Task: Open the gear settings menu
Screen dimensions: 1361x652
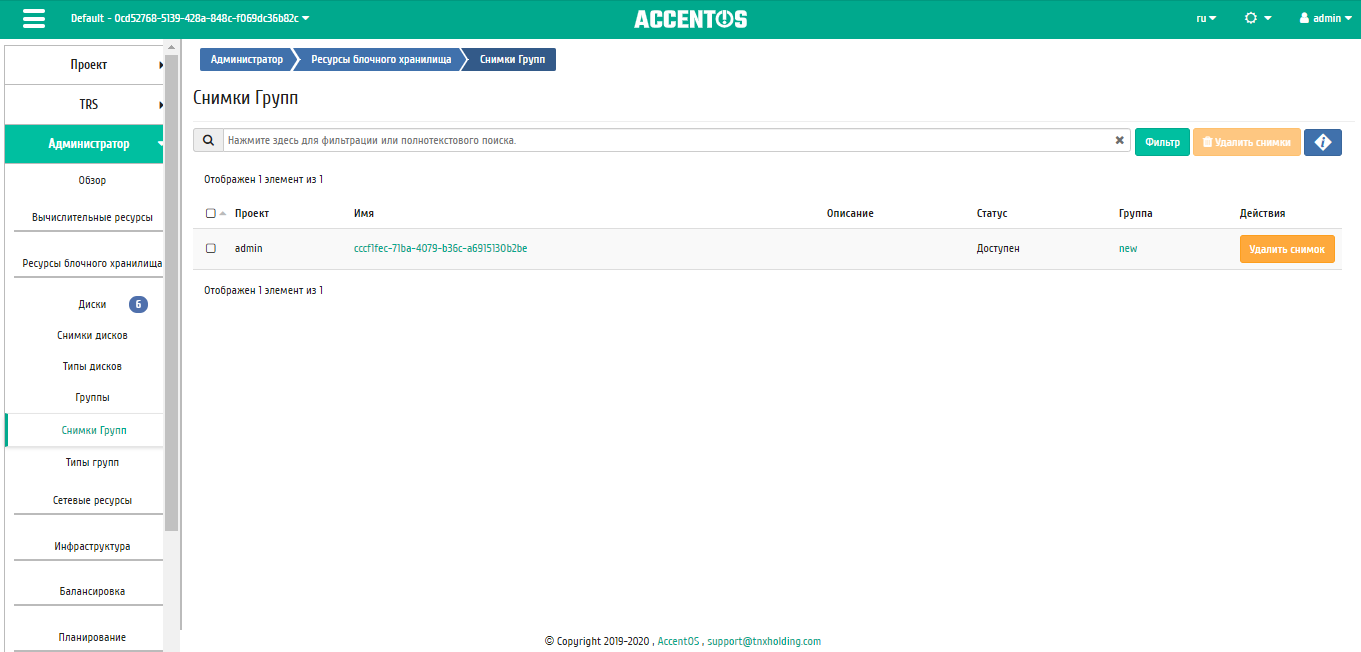Action: pos(1257,18)
